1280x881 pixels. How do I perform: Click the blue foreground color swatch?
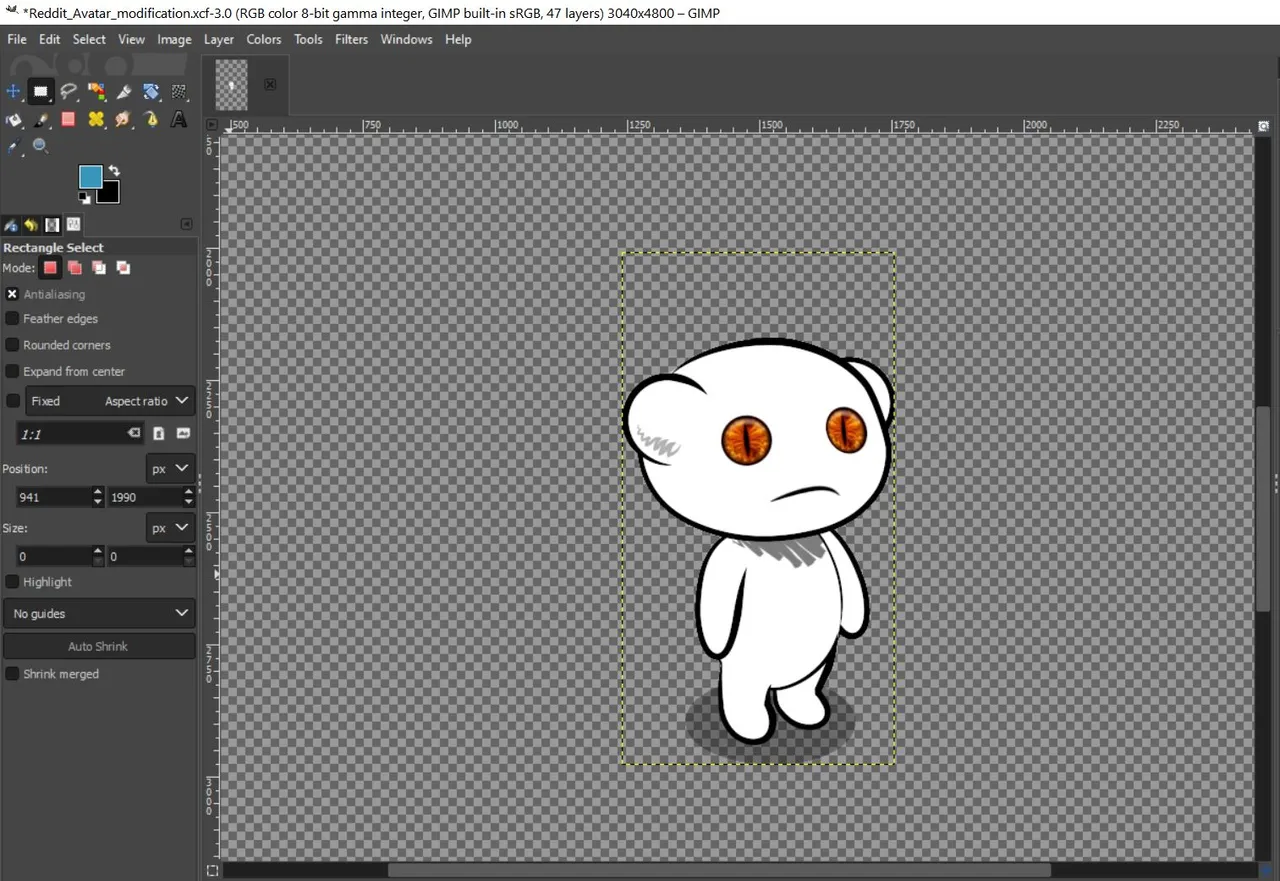[x=89, y=176]
